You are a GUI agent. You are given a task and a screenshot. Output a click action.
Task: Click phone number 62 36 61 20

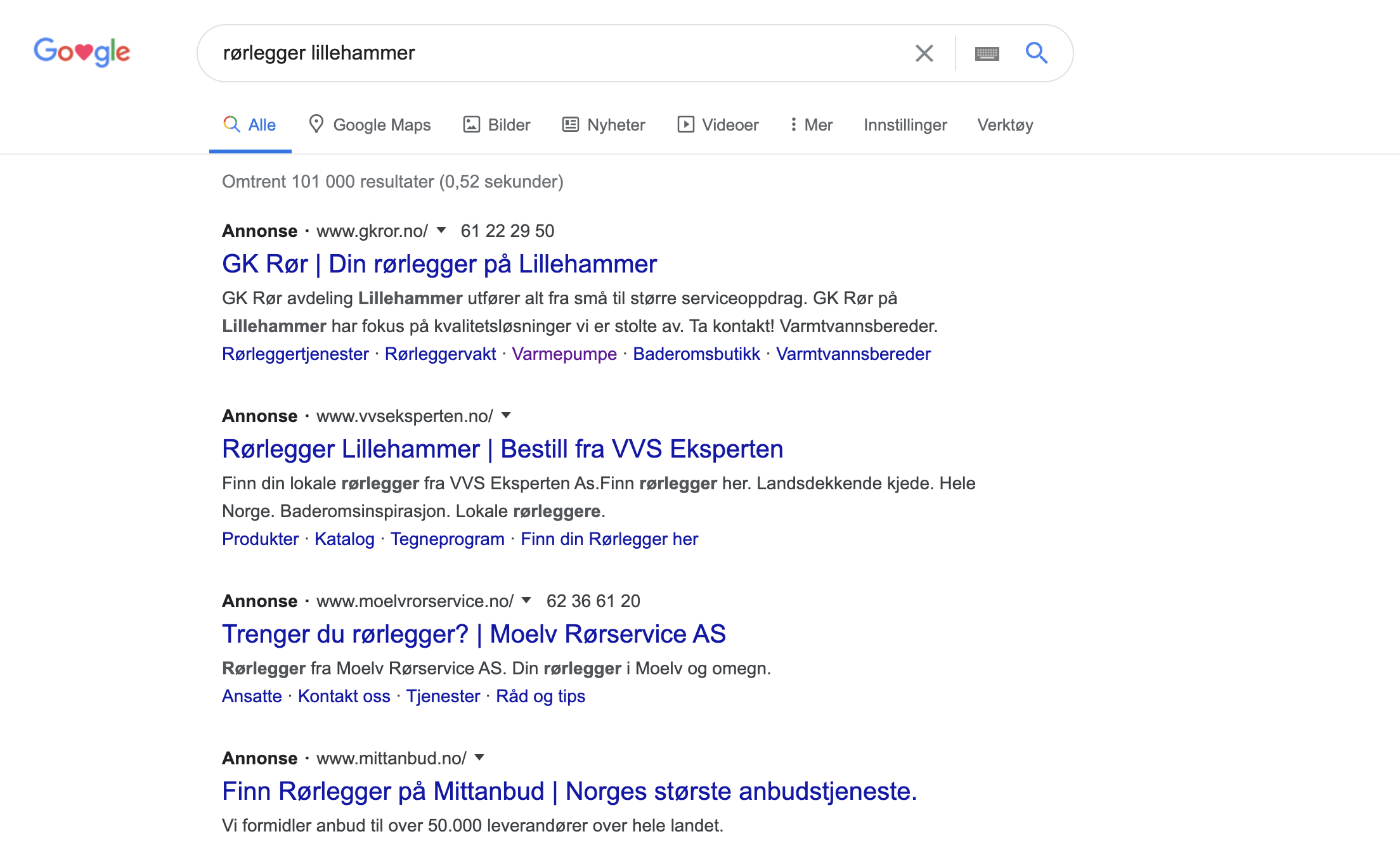[x=593, y=601]
